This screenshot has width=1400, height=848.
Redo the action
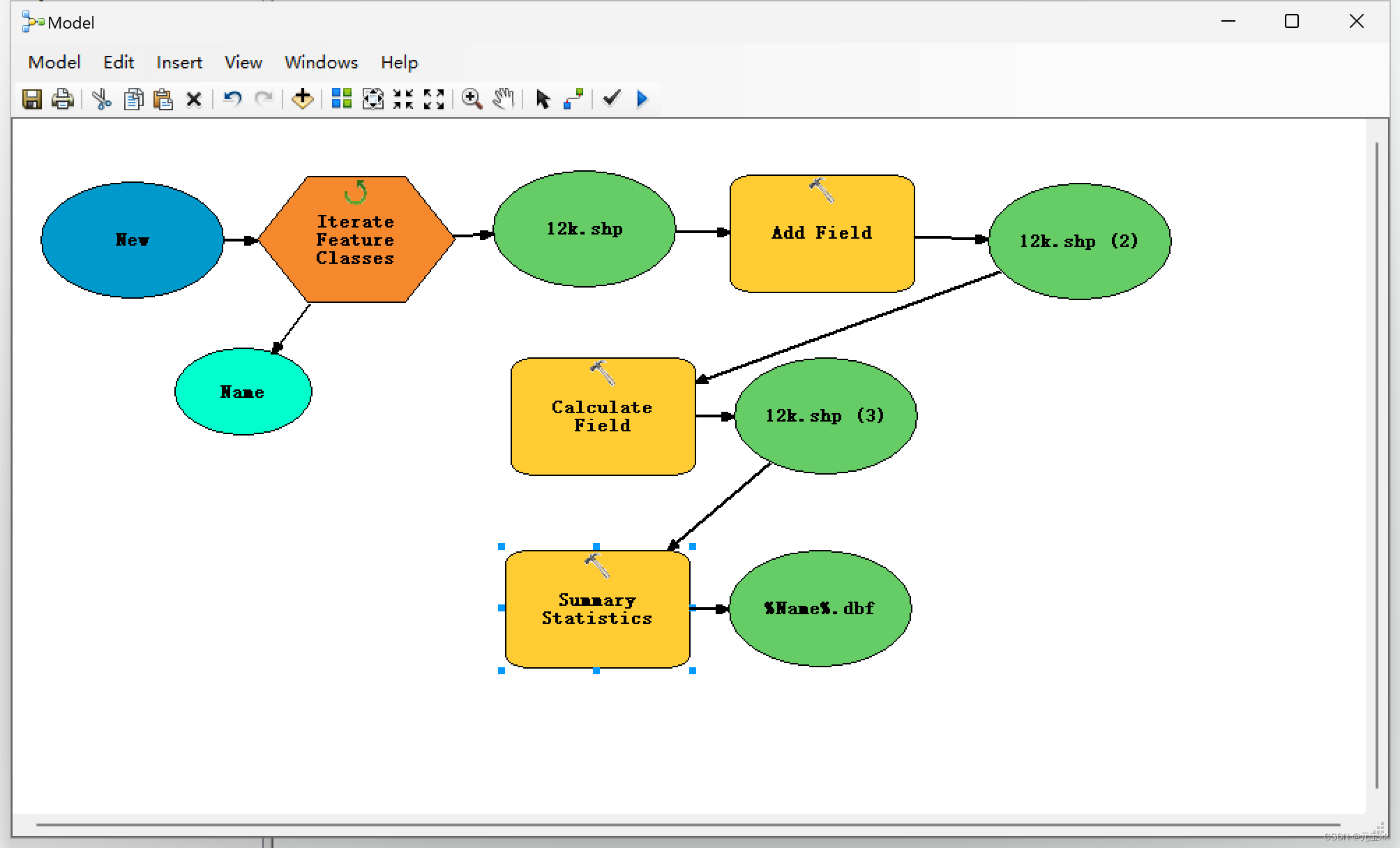click(264, 98)
